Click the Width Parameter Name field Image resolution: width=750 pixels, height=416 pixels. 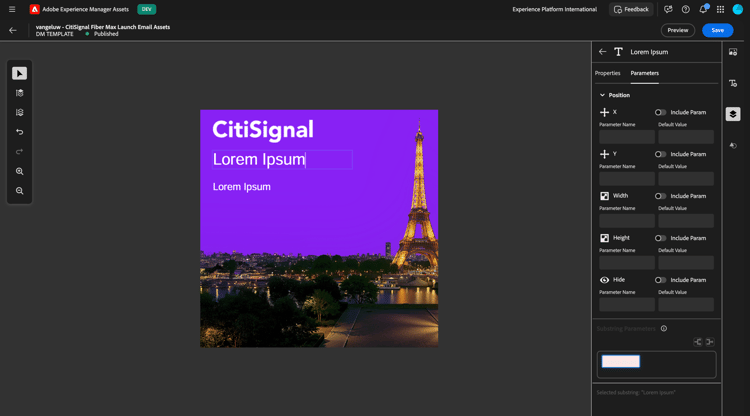coord(627,220)
